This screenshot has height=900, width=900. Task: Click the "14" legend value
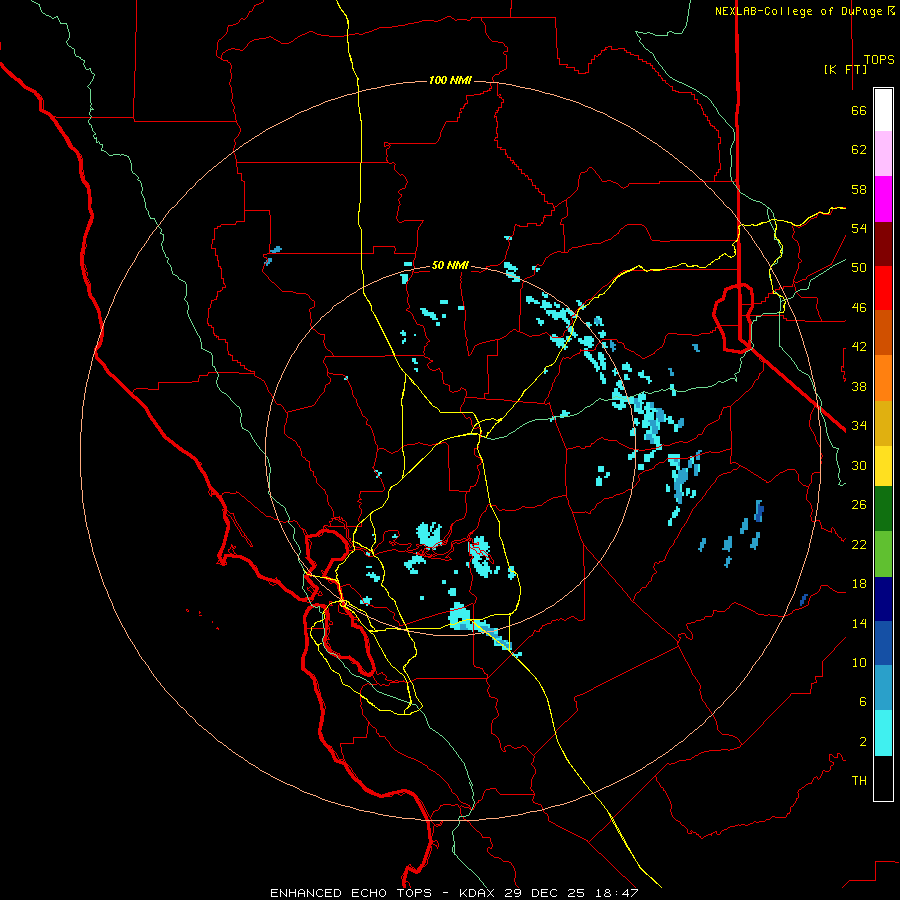pyautogui.click(x=859, y=623)
